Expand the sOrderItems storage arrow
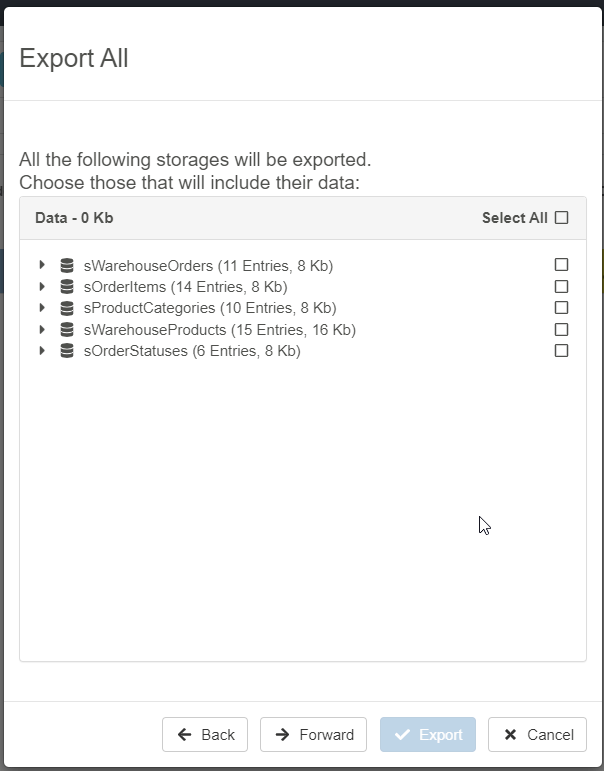This screenshot has height=771, width=604. pyautogui.click(x=42, y=287)
